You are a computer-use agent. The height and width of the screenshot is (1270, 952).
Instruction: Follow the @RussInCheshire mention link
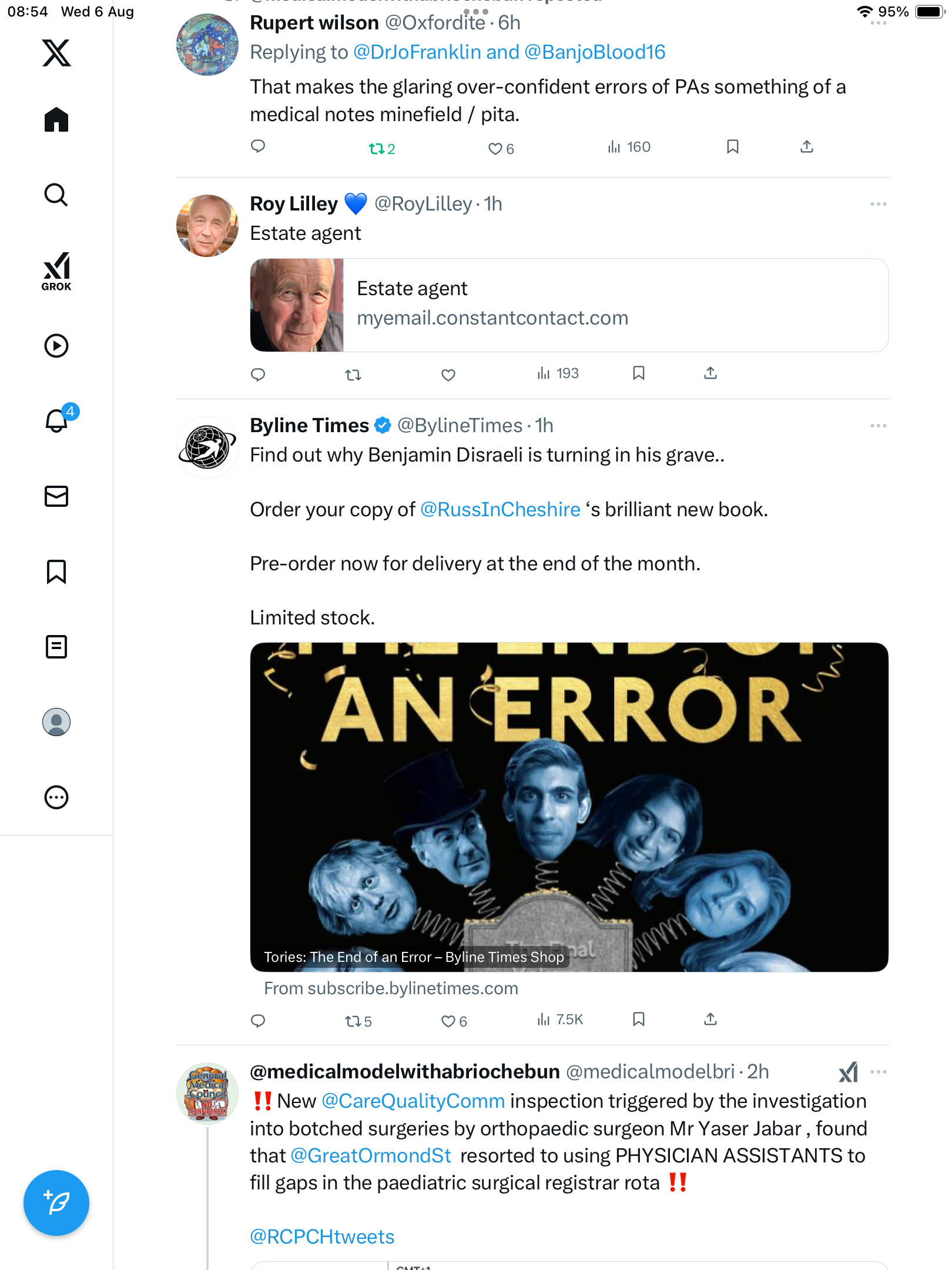[500, 509]
